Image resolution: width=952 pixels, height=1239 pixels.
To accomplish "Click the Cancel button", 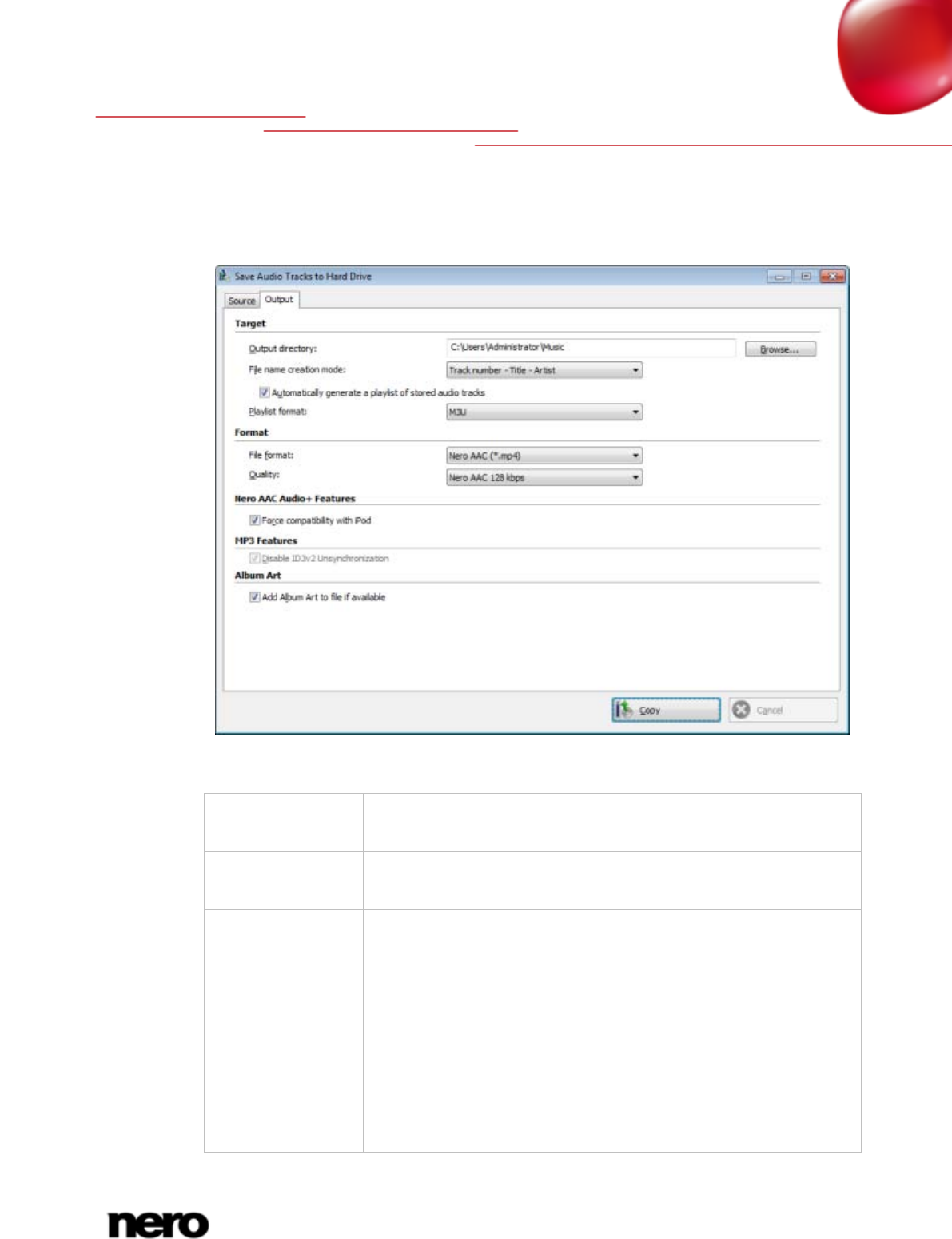I will click(x=783, y=710).
